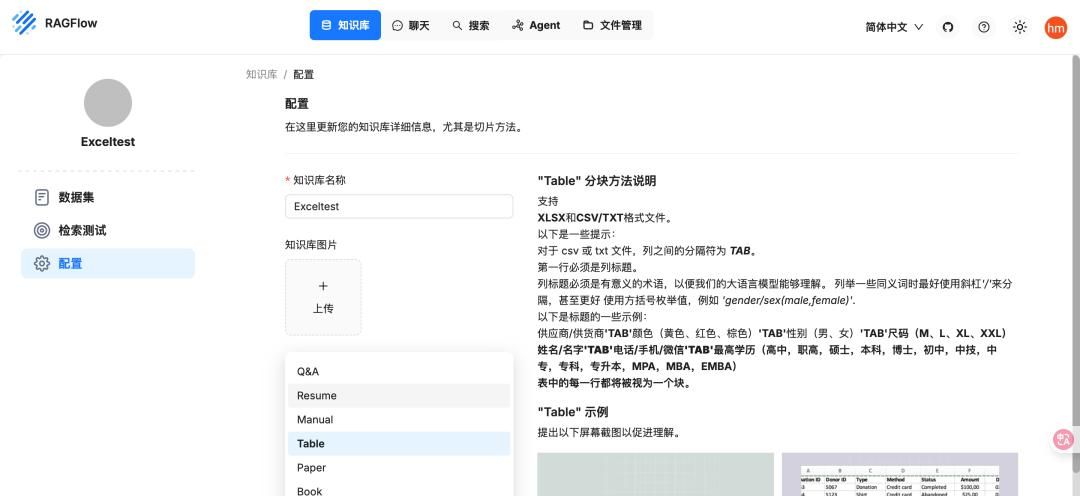The width and height of the screenshot is (1080, 496).
Task: Open 检索测试 in the sidebar
Action: click(x=108, y=231)
